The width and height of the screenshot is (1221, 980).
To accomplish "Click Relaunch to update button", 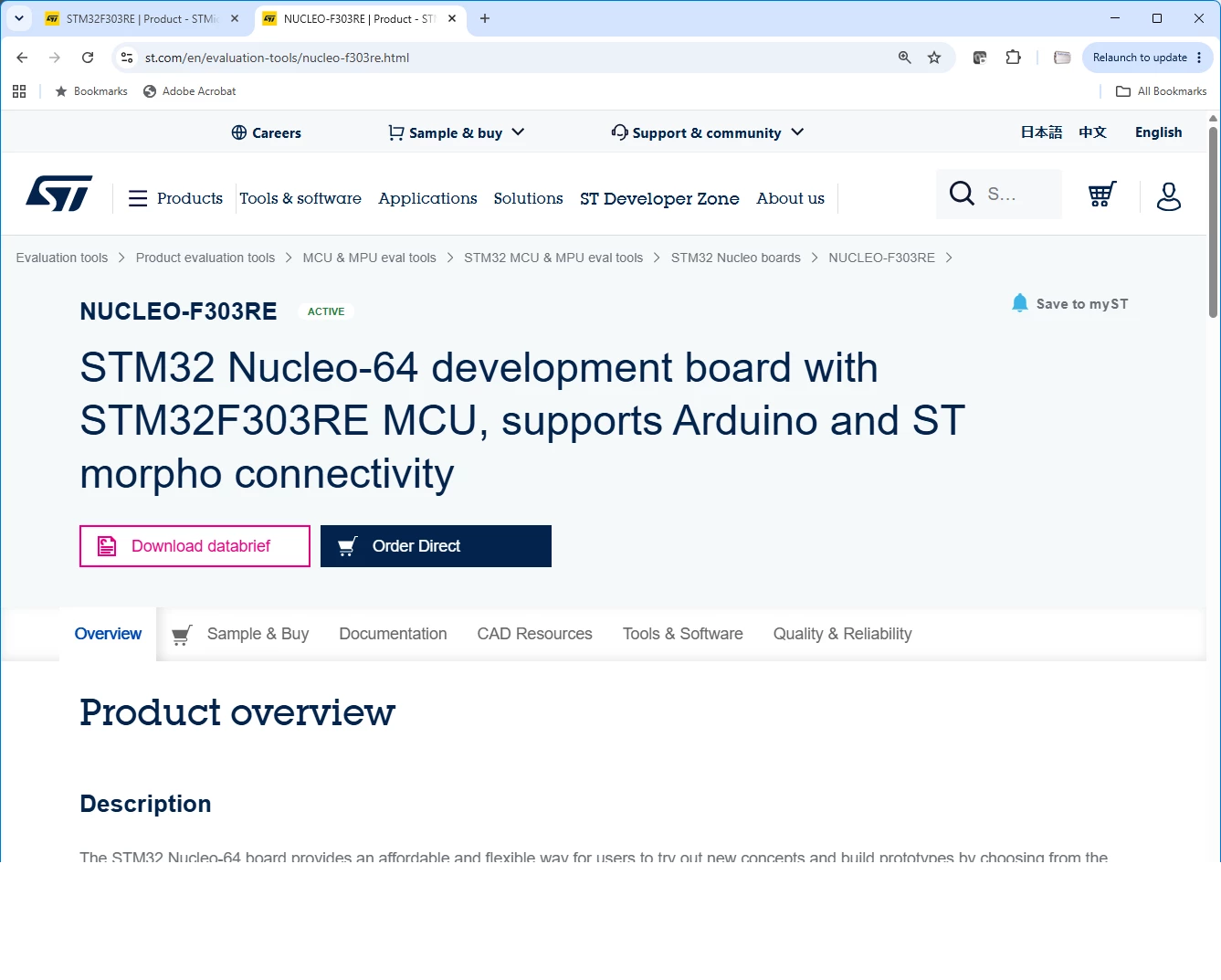I will [x=1148, y=58].
